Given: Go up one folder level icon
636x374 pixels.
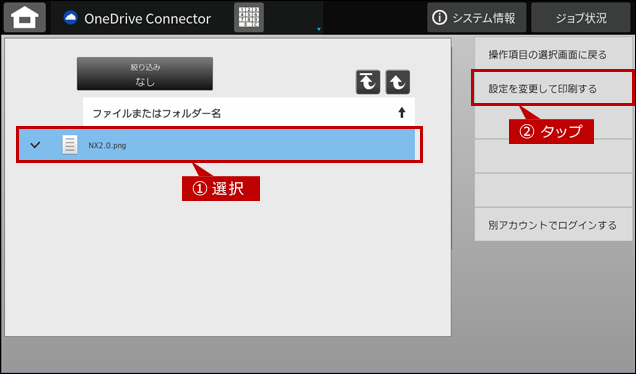Looking at the screenshot, I should pos(398,82).
